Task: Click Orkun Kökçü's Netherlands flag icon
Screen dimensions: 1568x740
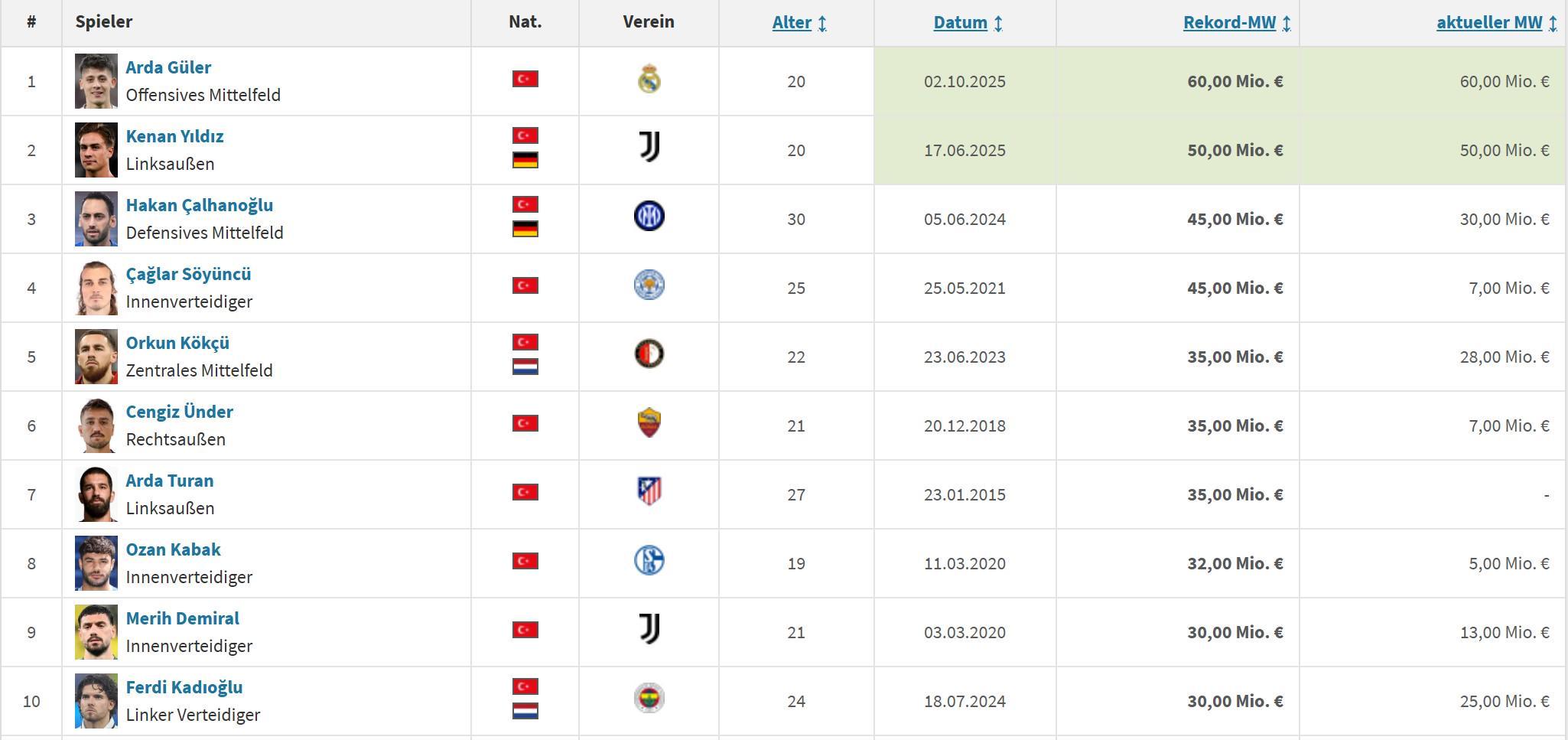Action: (525, 367)
